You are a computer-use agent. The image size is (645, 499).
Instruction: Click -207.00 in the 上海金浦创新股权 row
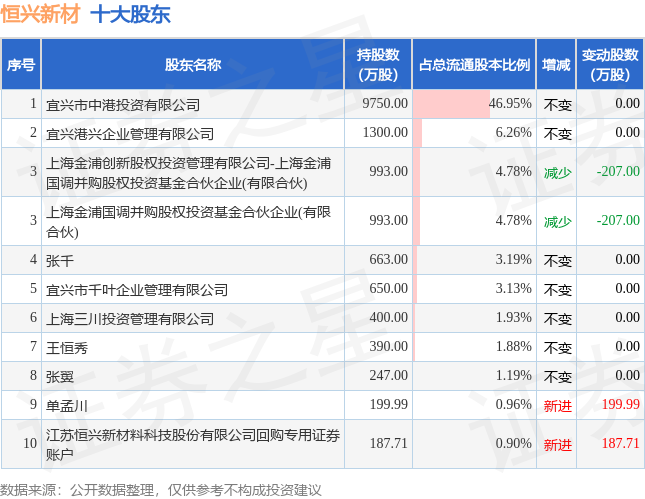618,171
